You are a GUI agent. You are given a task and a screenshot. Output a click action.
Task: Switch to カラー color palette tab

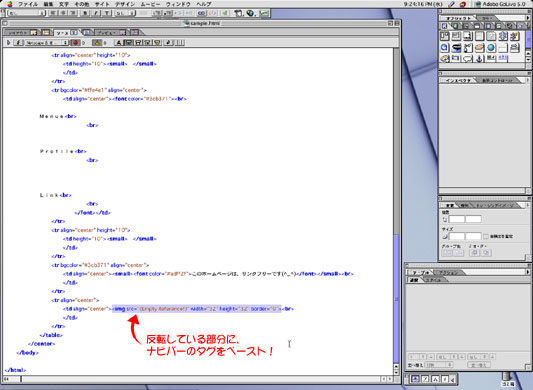tap(487, 18)
